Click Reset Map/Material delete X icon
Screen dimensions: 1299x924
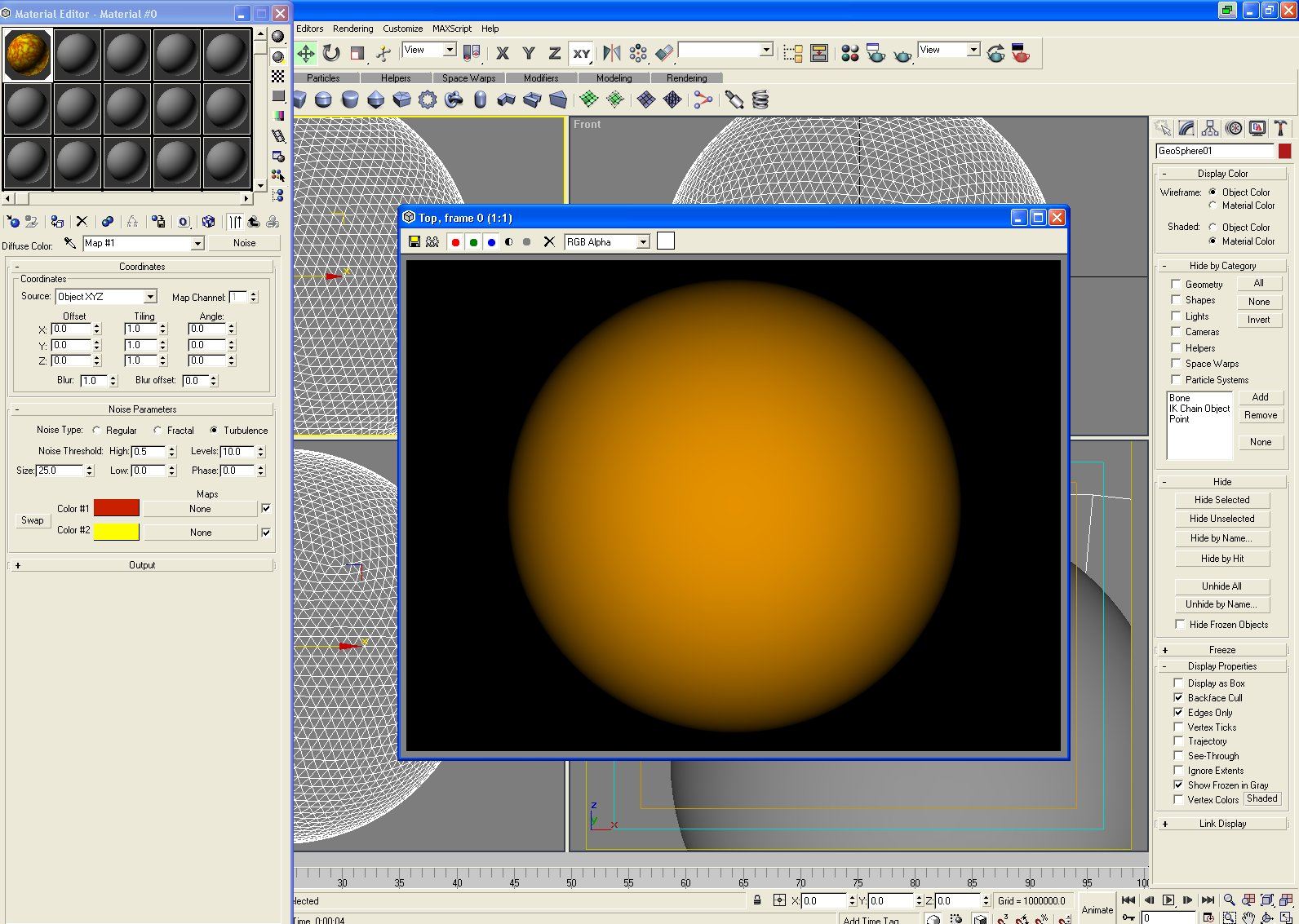click(82, 221)
